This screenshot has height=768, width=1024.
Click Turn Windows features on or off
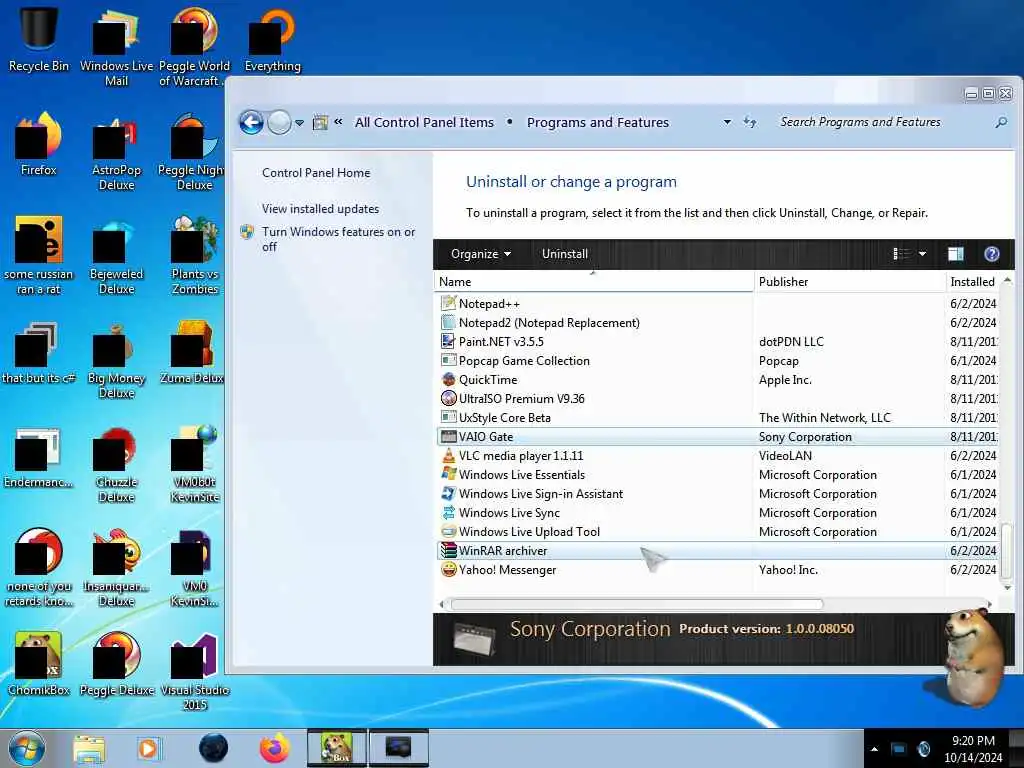click(338, 239)
